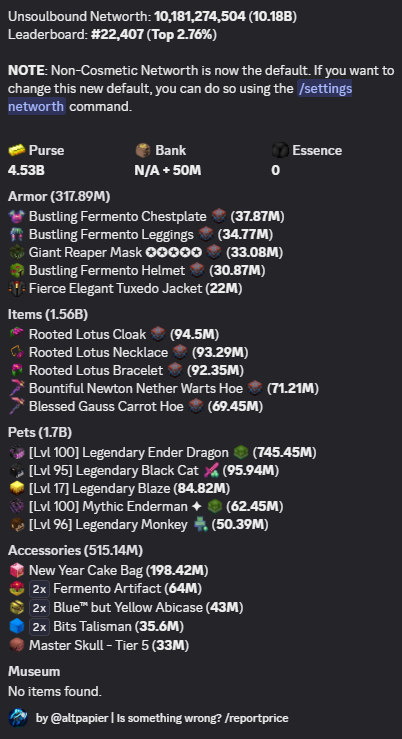Viewport: 402px width, 739px height.
Task: Click the Legendary Blaze pet icon
Action: pos(16,488)
